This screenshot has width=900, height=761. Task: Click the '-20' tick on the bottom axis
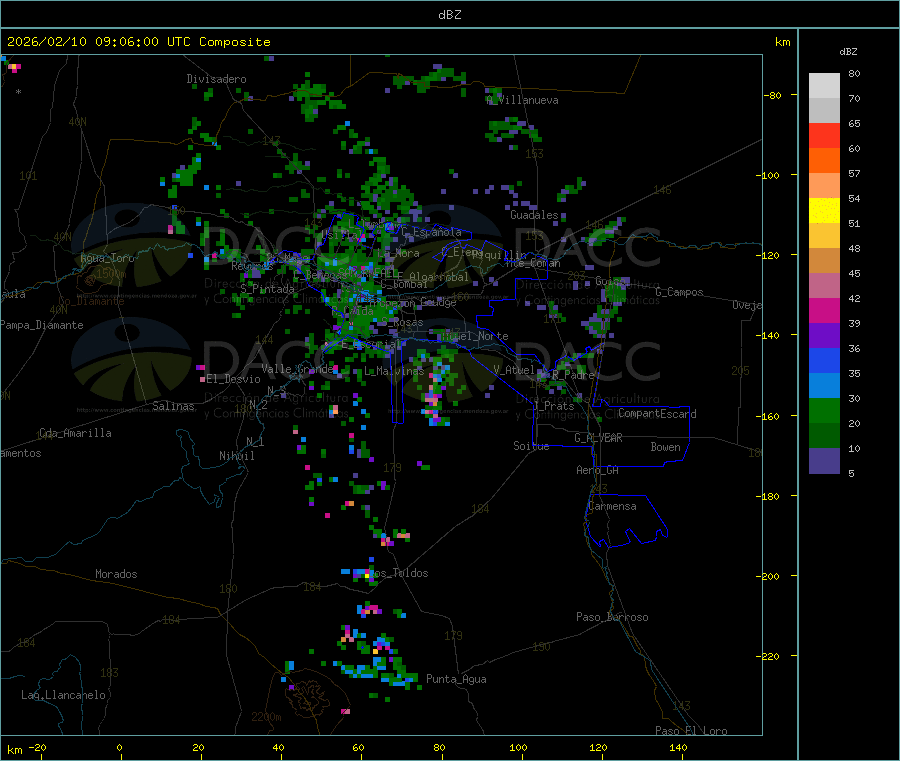(37, 747)
